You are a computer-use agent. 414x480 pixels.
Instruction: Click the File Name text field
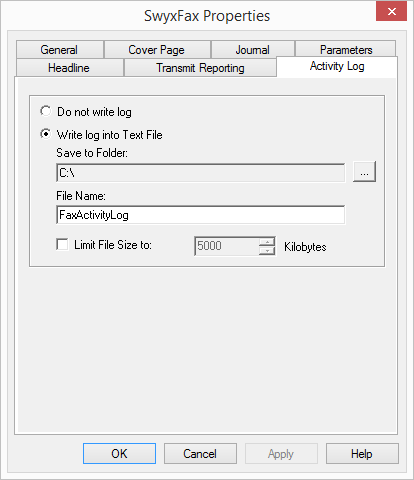(x=201, y=215)
